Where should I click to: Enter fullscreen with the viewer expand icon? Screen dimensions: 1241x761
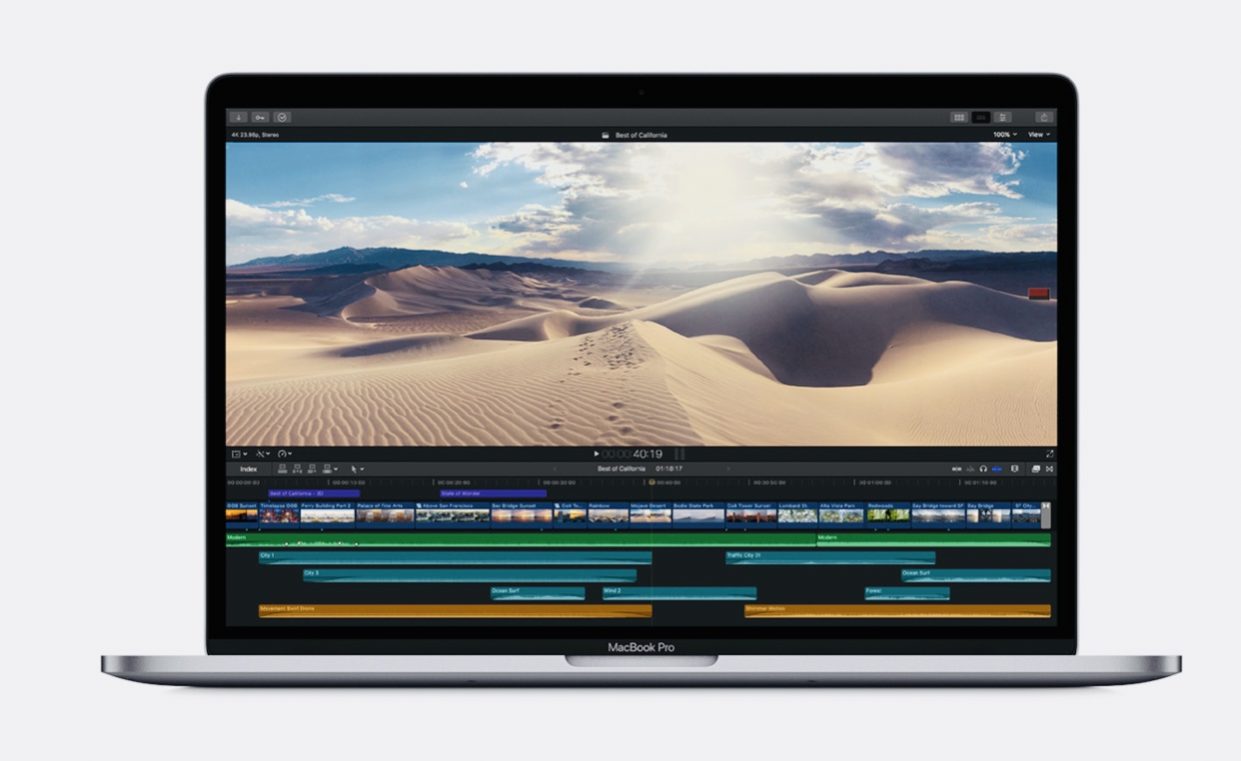tap(1051, 453)
